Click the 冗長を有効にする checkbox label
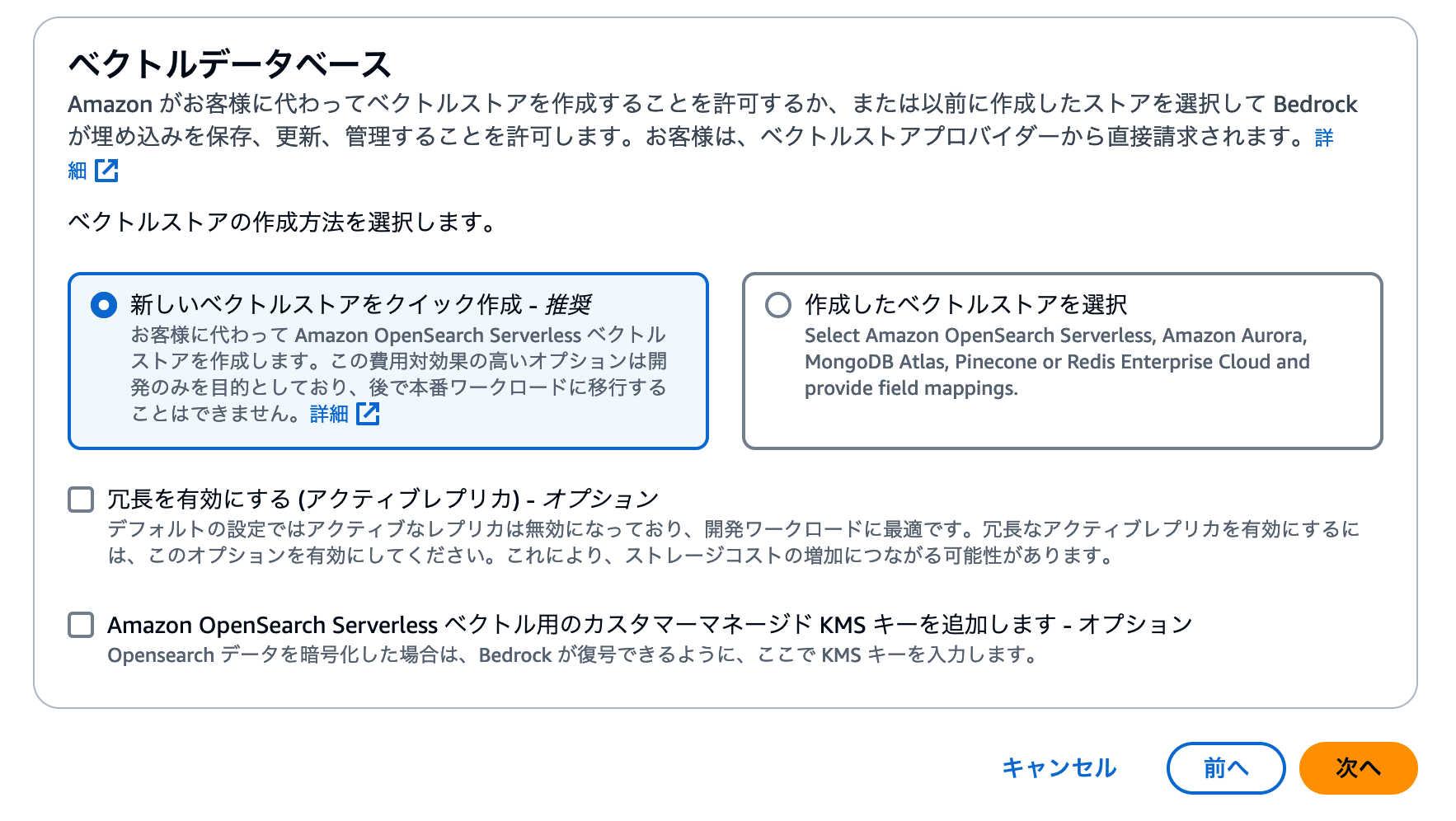Viewport: 1456px width, 821px height. (x=382, y=496)
